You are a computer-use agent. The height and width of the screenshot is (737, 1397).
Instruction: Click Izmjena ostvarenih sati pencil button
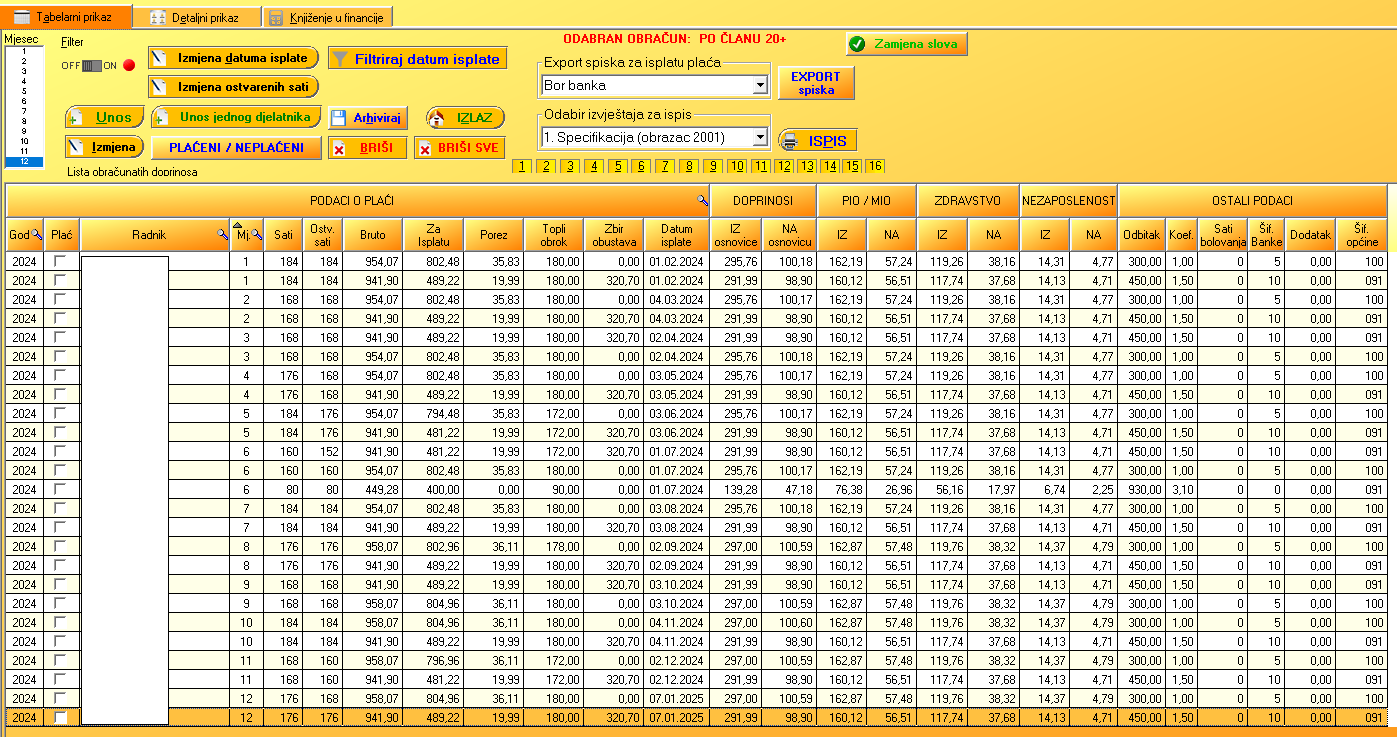coord(233,87)
